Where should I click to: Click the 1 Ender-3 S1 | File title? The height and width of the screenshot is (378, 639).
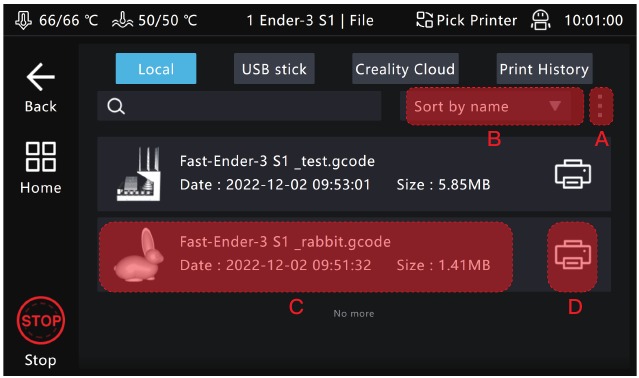coord(310,20)
